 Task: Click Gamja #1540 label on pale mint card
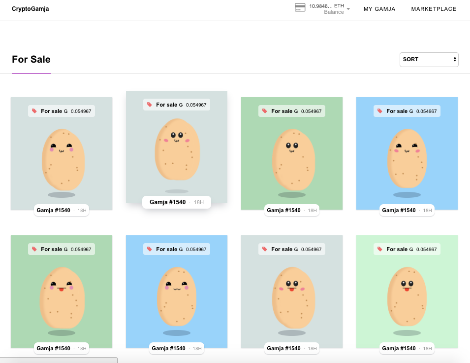click(407, 348)
